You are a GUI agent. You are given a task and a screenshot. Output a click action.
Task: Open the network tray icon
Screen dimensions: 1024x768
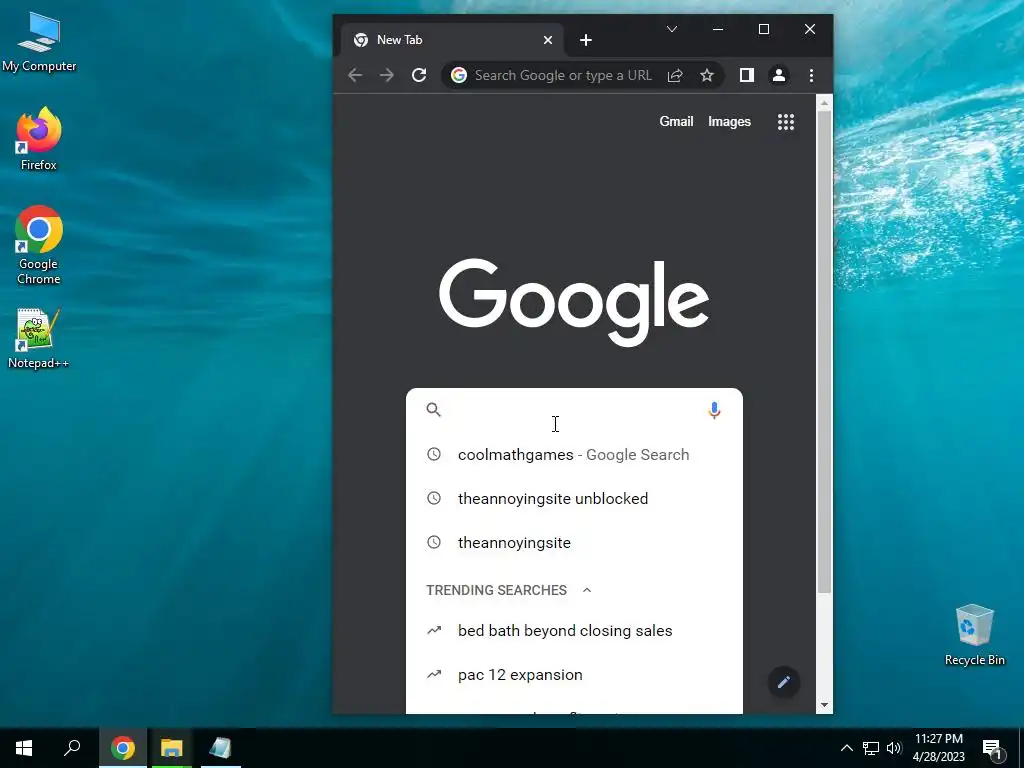click(x=871, y=748)
